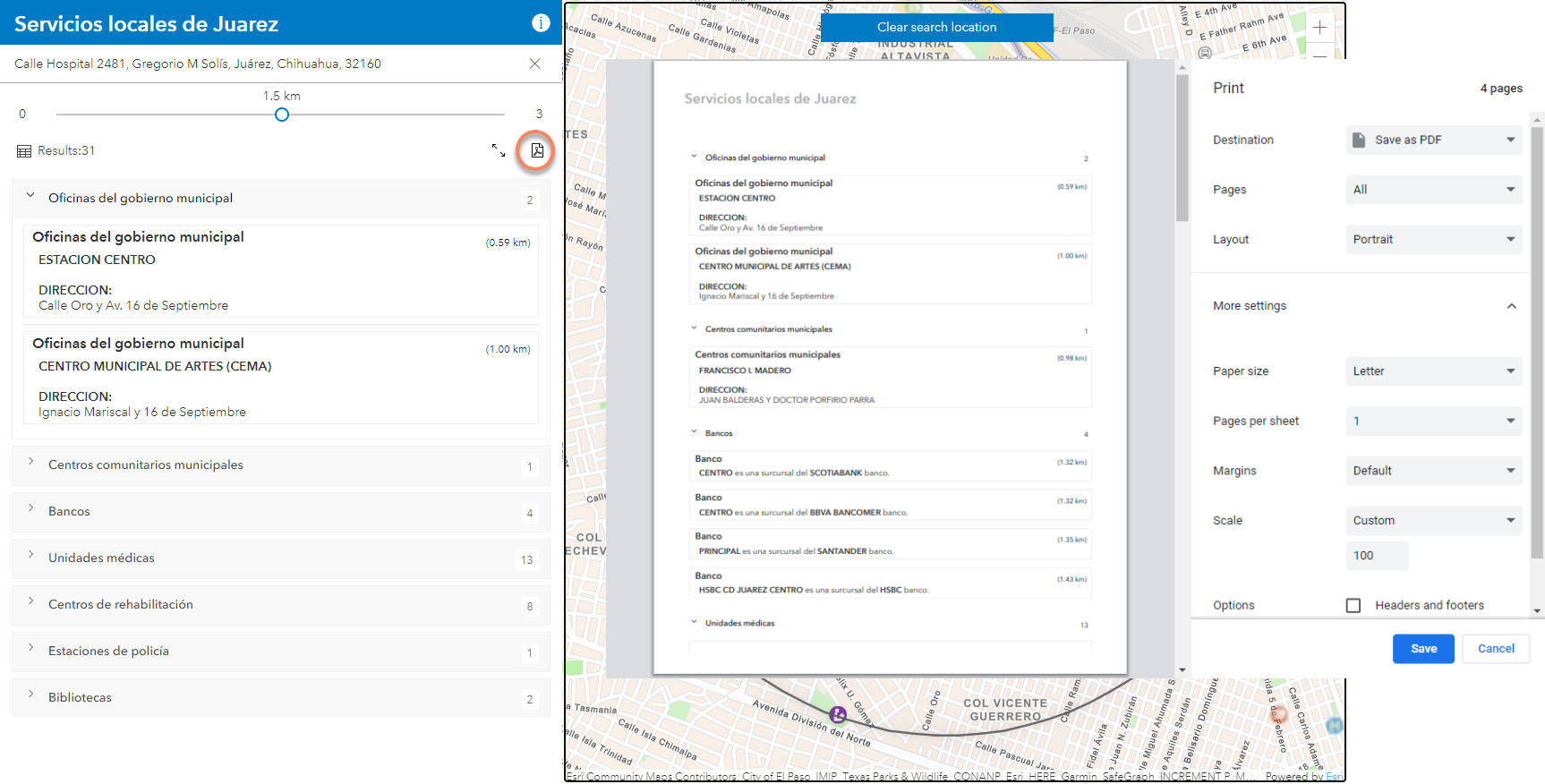
Task: Click the Clear search location button
Action: (x=936, y=27)
